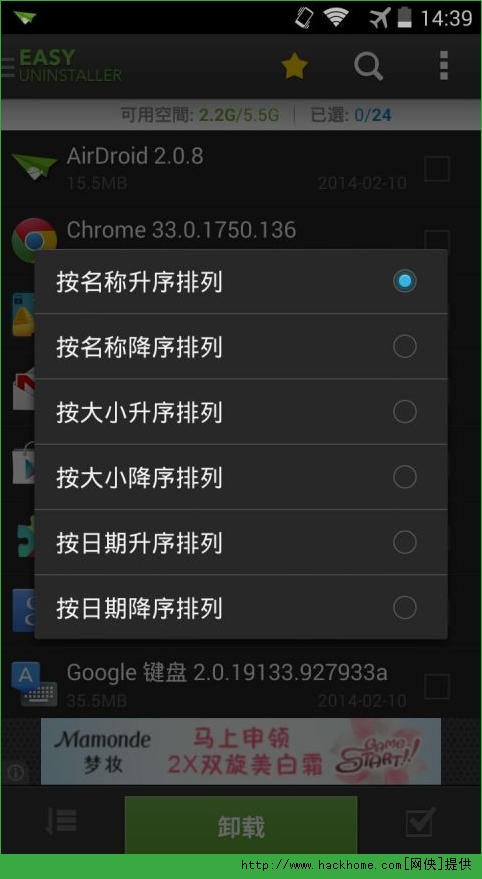Screen dimensions: 482x879
Task: Choose the 按大小升序排列 sort option
Action: [241, 412]
